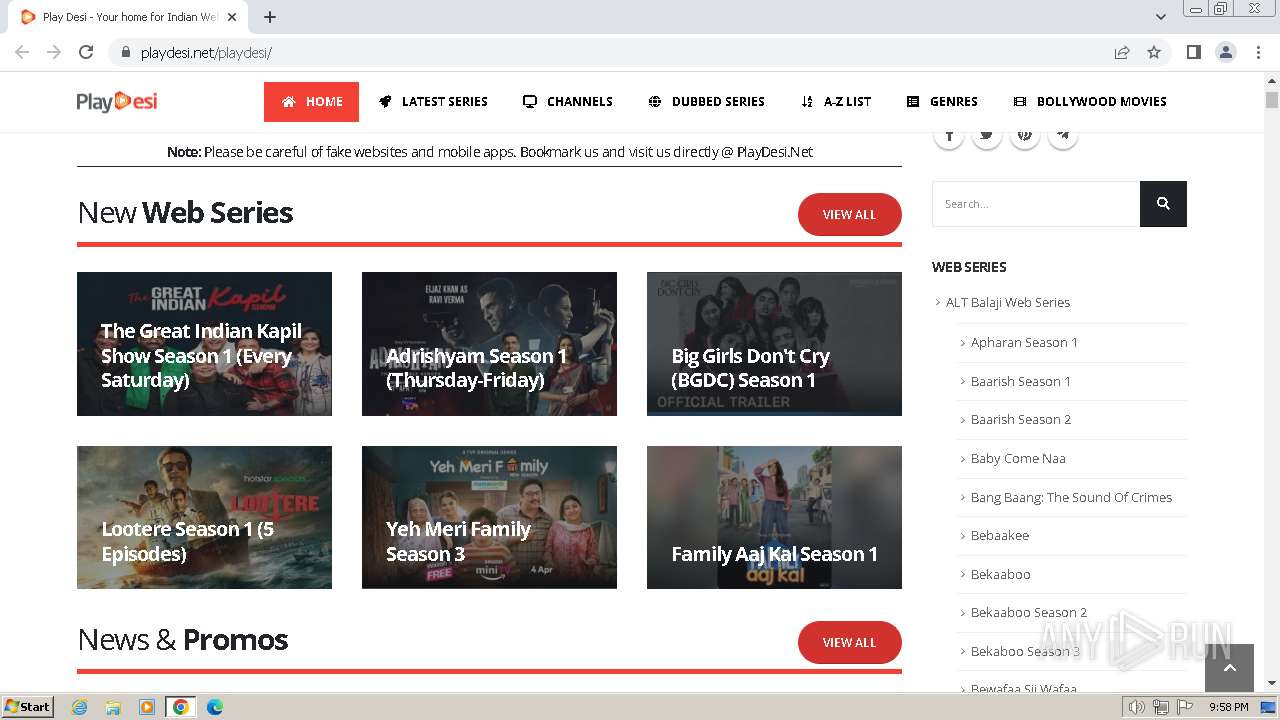Click the Facebook social icon
The image size is (1280, 720).
coord(949,135)
